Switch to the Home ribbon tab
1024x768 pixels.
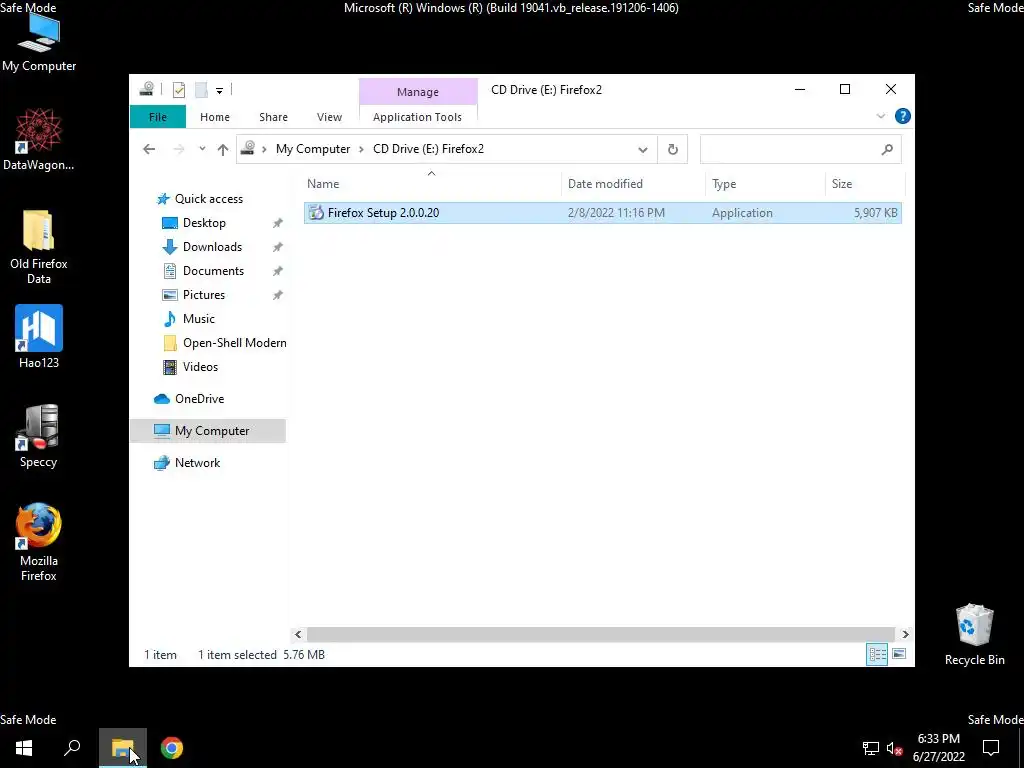(215, 117)
